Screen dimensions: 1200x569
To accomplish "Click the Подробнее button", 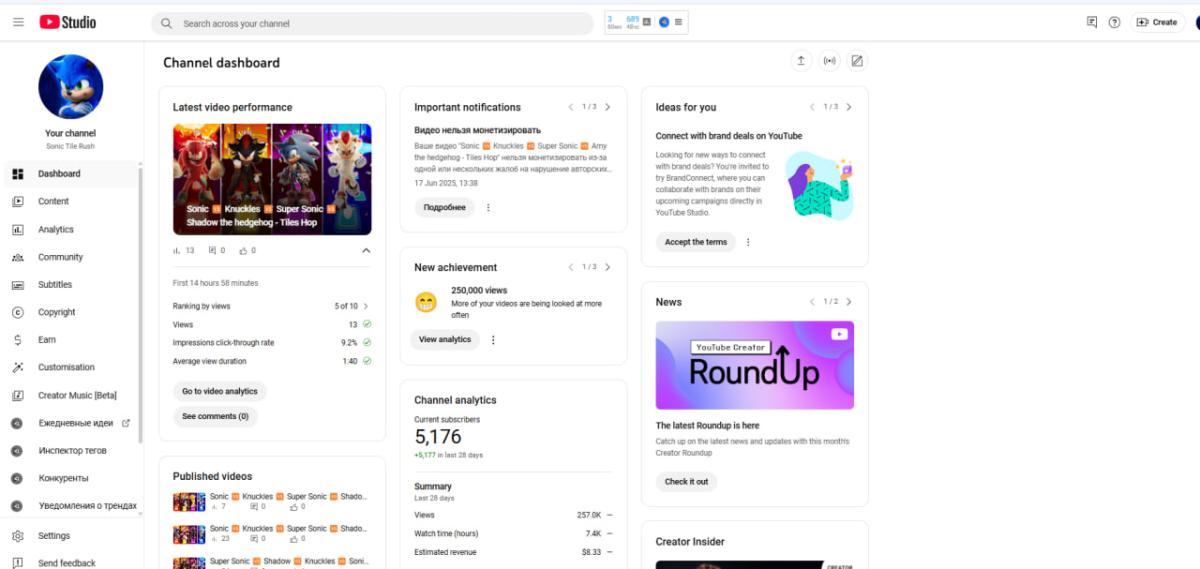I will [x=444, y=208].
